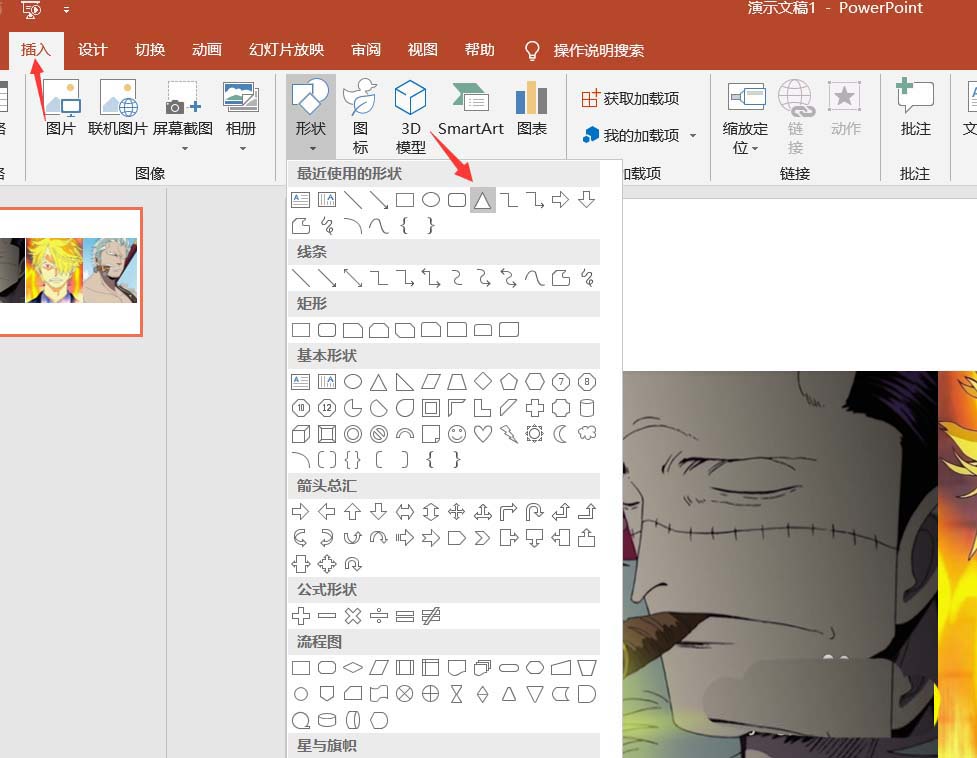This screenshot has width=977, height=758.
Task: Select the smiley face shape
Action: [x=457, y=434]
